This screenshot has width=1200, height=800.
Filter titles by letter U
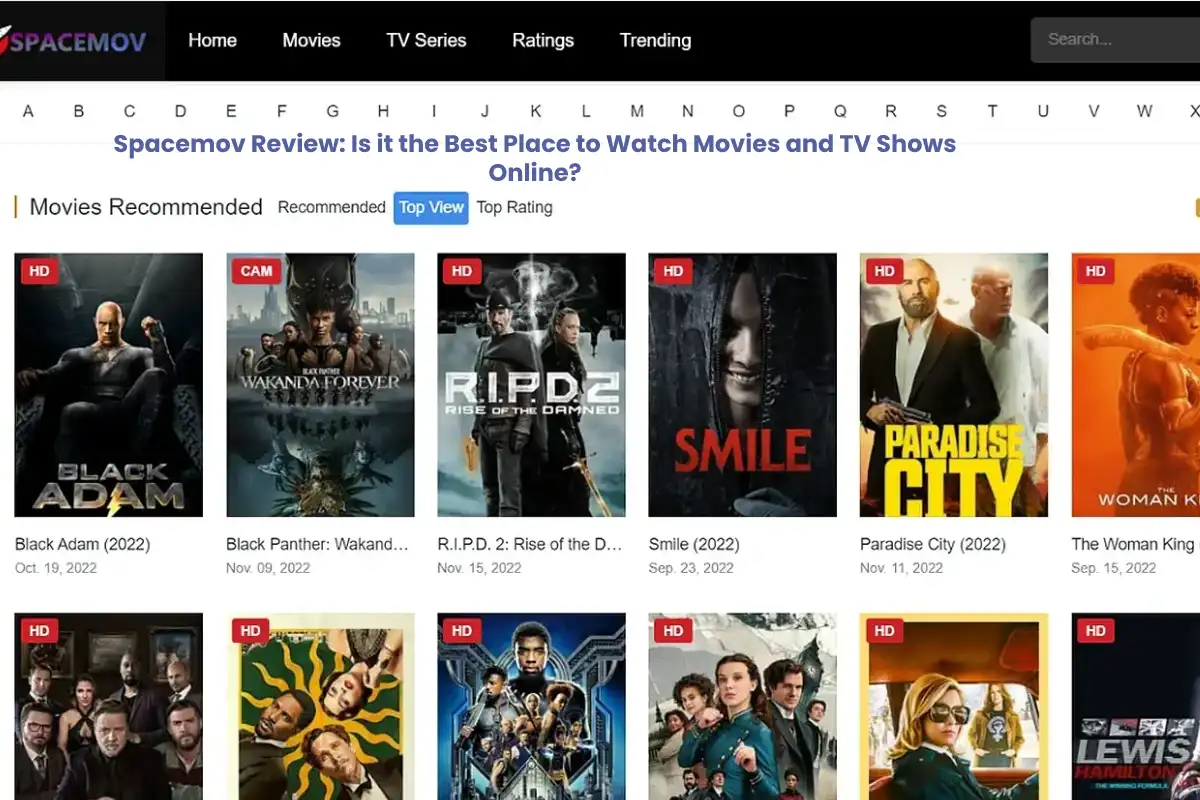1043,111
